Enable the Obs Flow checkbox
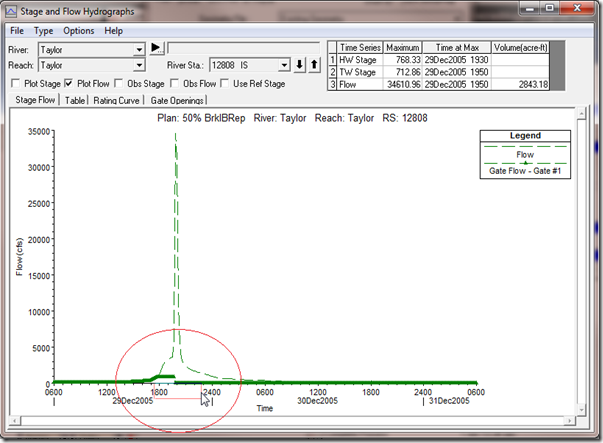603x443 pixels. tap(175, 83)
